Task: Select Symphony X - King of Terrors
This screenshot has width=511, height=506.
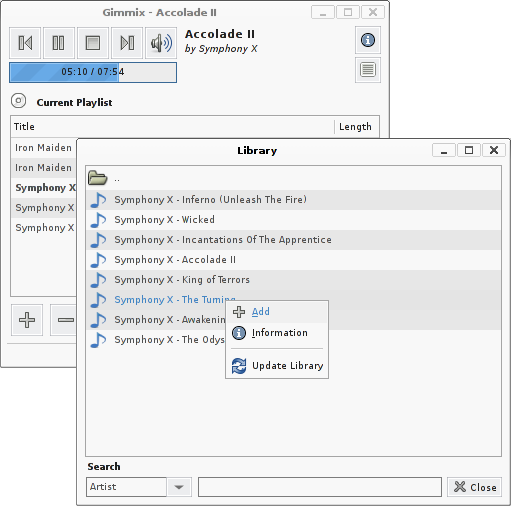Action: coord(293,280)
